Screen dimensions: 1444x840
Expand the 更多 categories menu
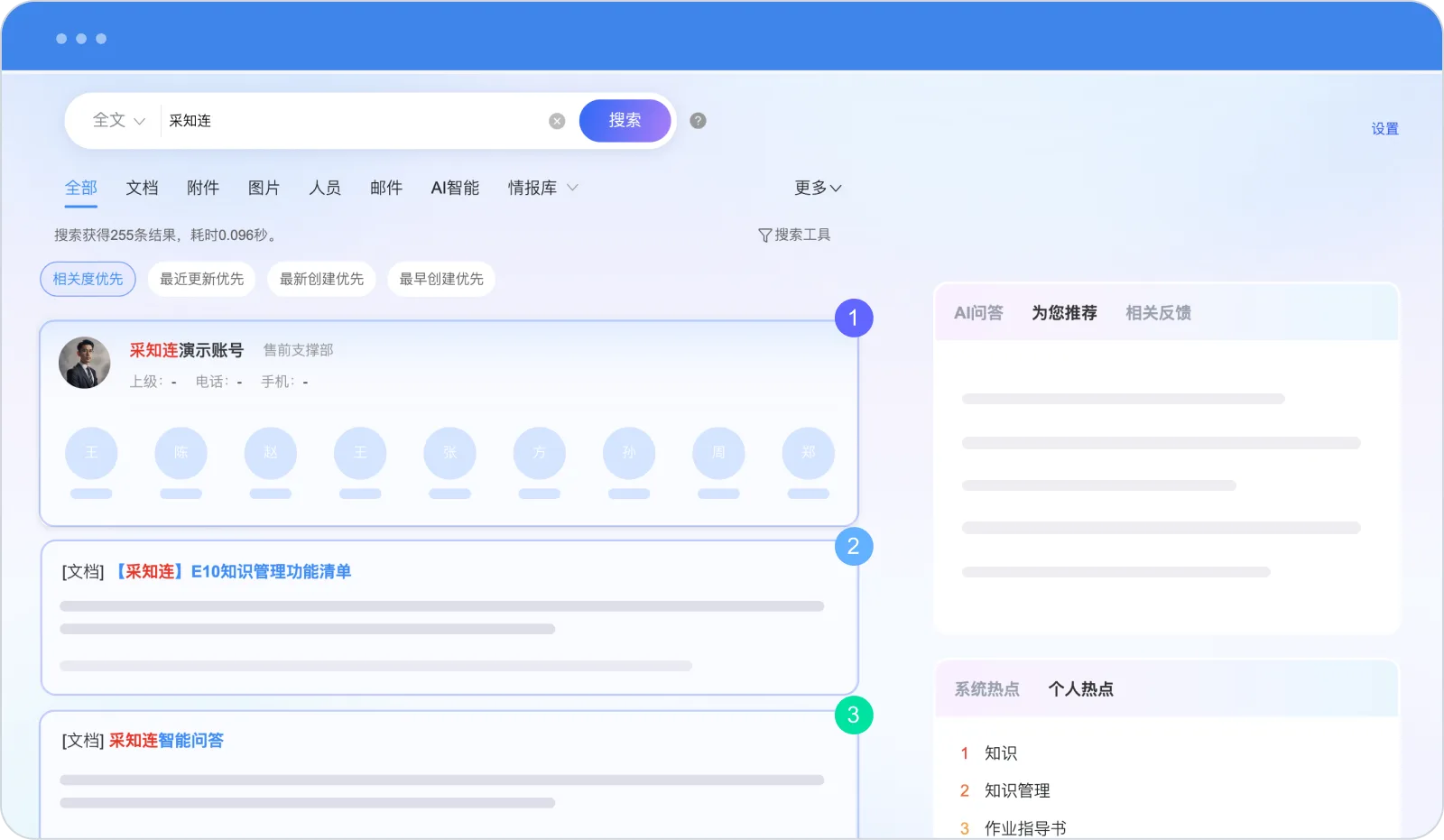pos(818,188)
